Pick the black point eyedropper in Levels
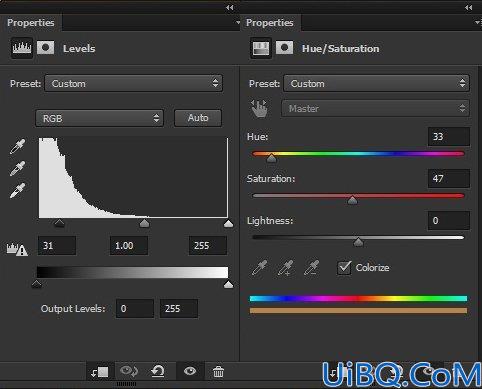The image size is (482, 389). [x=17, y=147]
